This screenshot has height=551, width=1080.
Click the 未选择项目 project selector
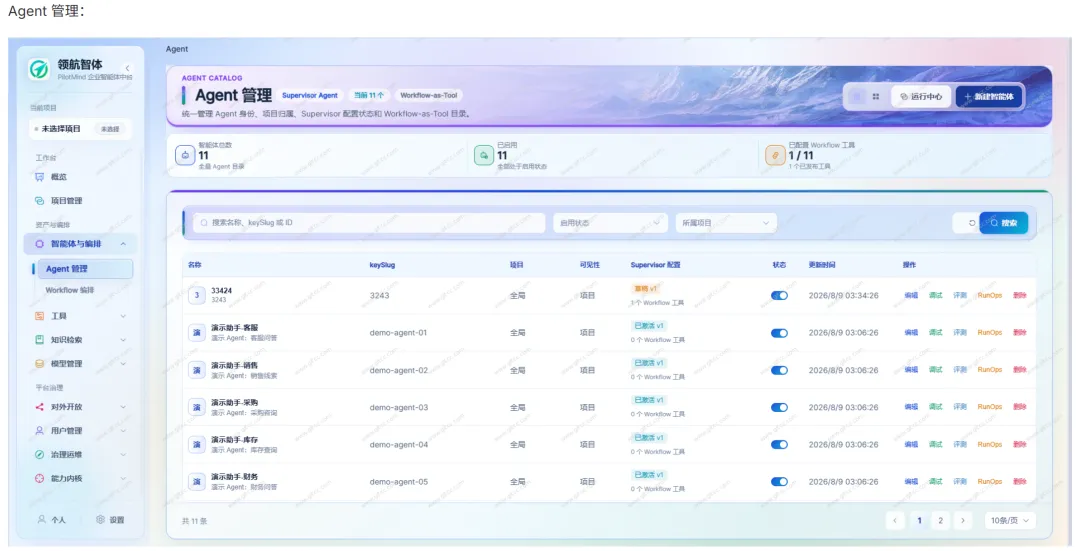80,129
